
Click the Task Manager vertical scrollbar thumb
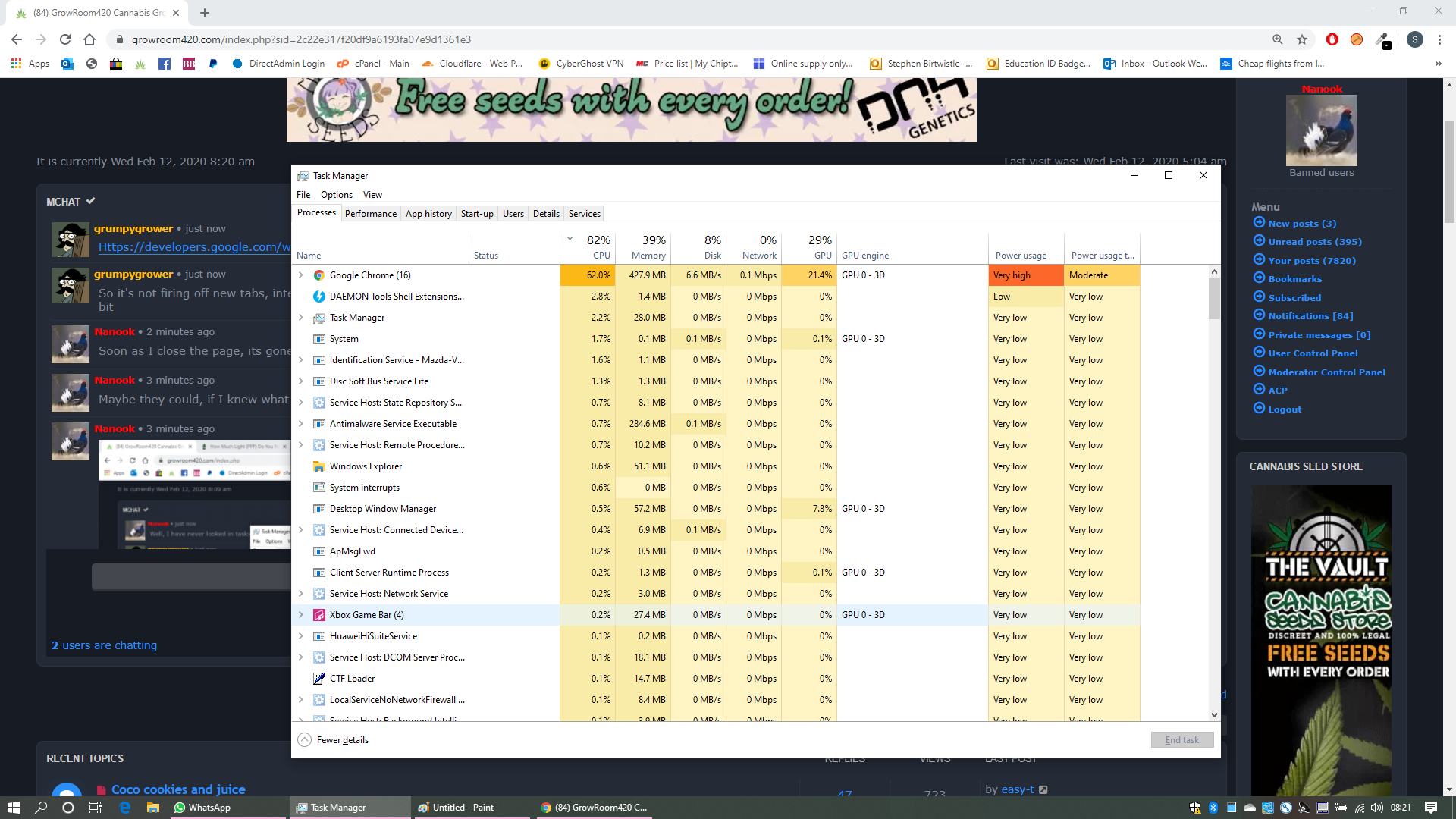(x=1214, y=297)
